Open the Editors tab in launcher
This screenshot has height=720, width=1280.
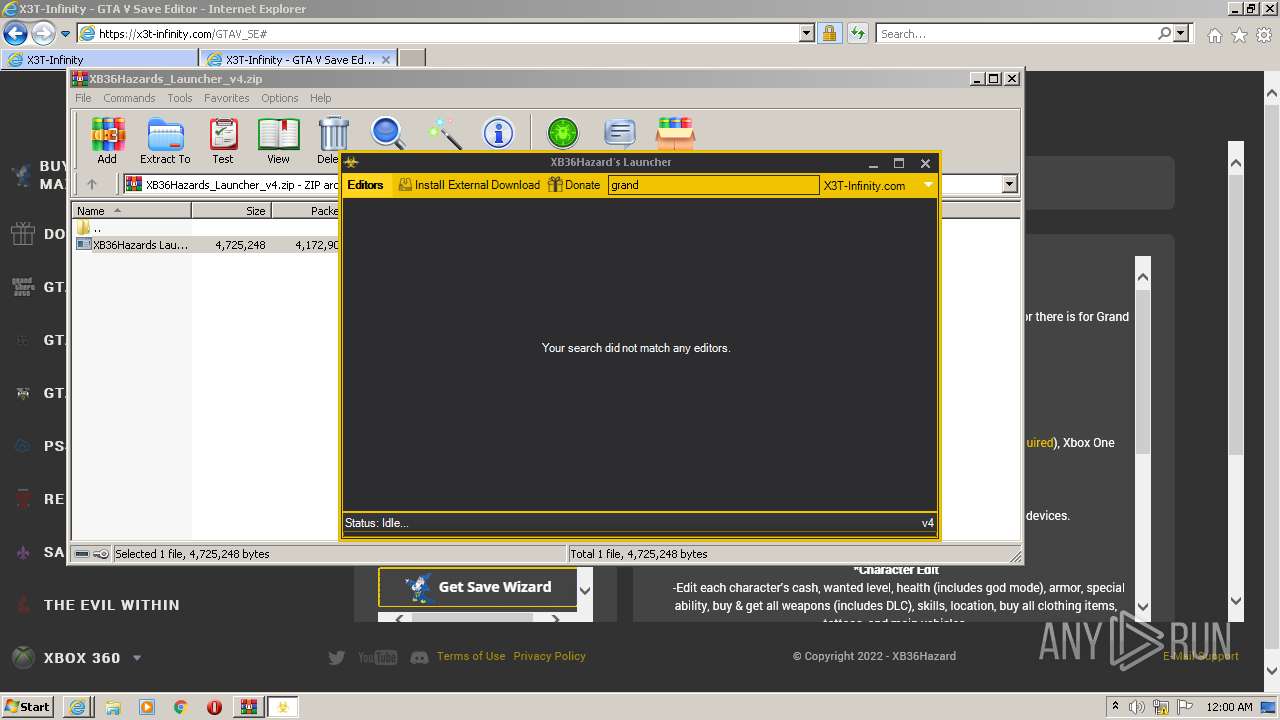pyautogui.click(x=365, y=185)
